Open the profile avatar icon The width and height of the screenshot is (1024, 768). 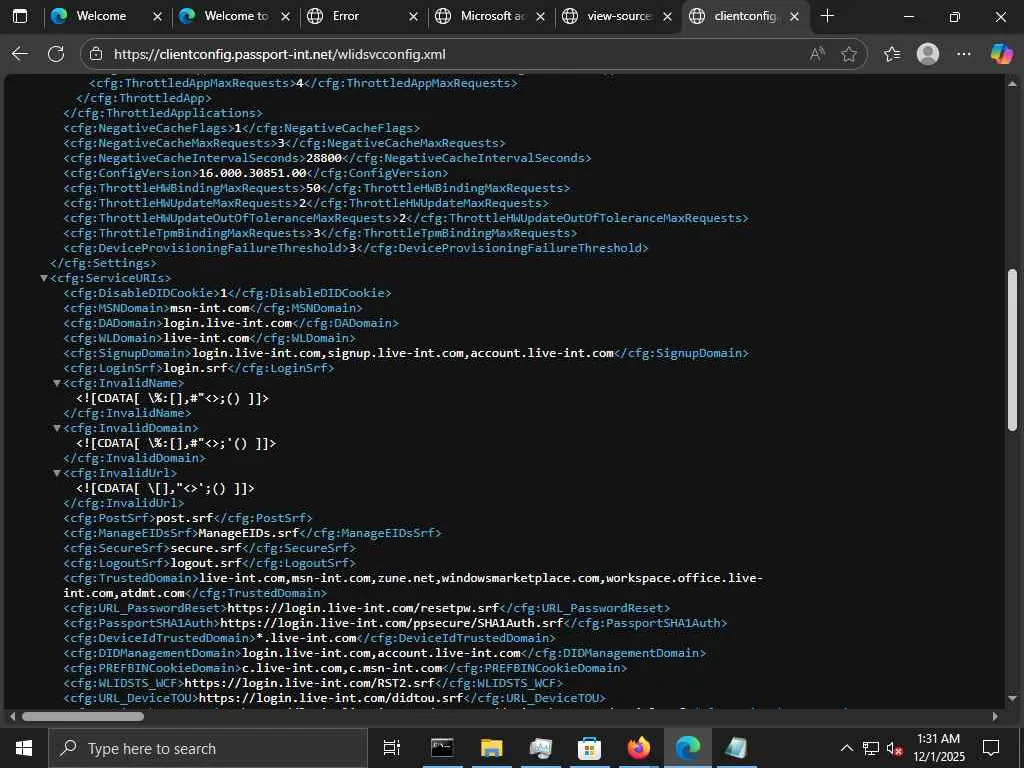coord(928,54)
